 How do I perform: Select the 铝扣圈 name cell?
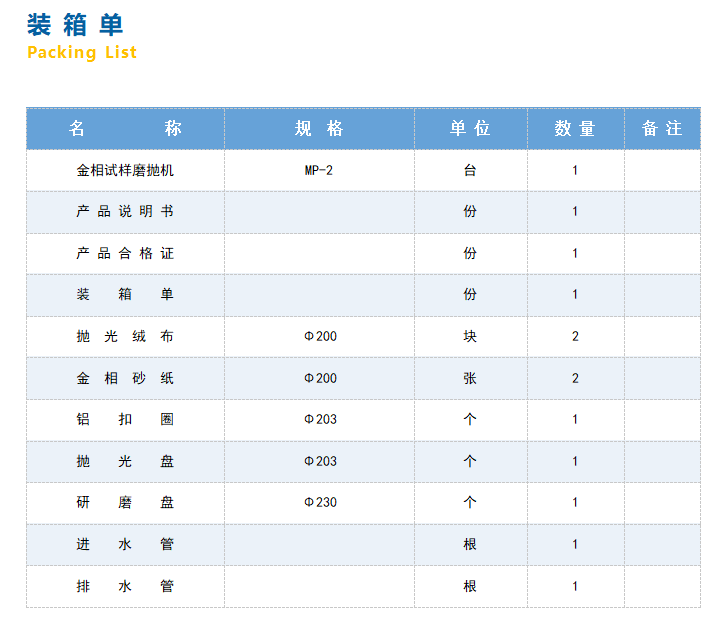click(x=125, y=419)
